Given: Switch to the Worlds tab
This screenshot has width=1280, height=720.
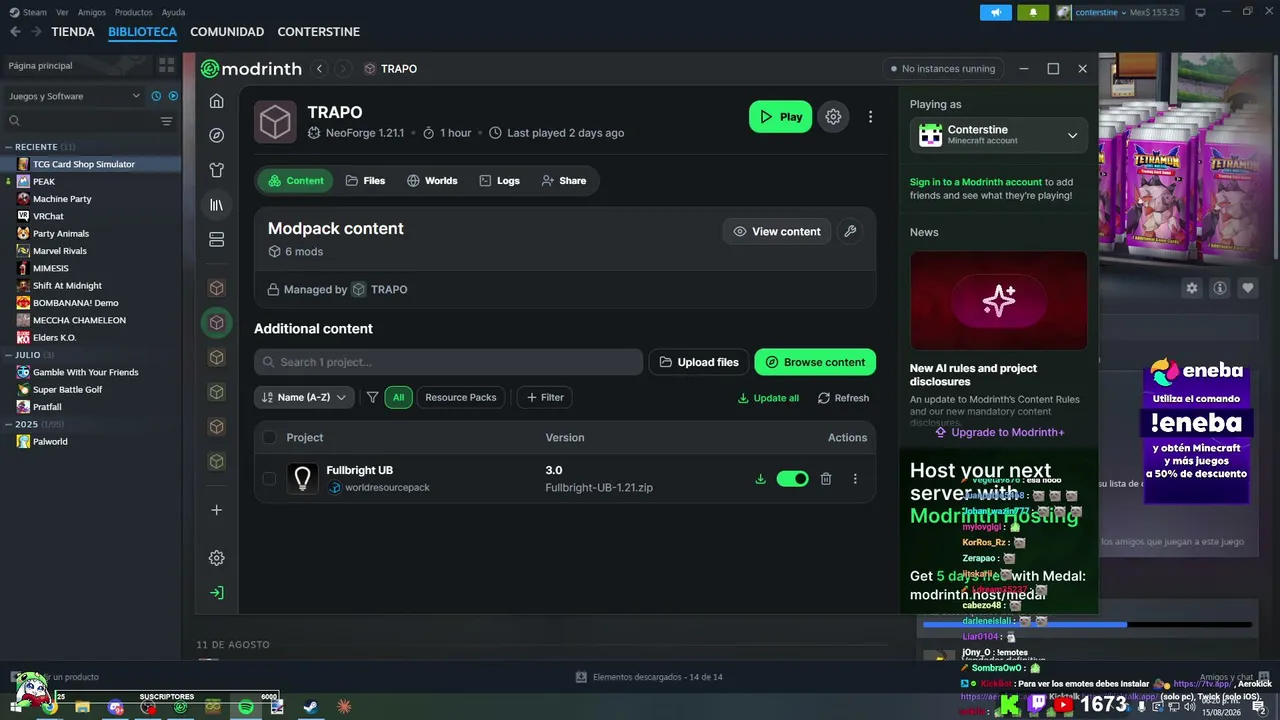Looking at the screenshot, I should [x=432, y=181].
